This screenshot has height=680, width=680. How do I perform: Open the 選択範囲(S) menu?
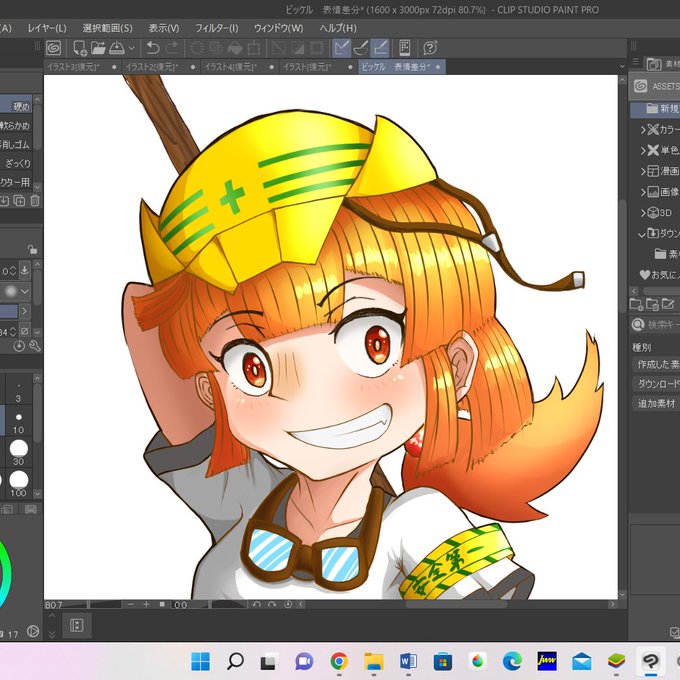click(108, 28)
